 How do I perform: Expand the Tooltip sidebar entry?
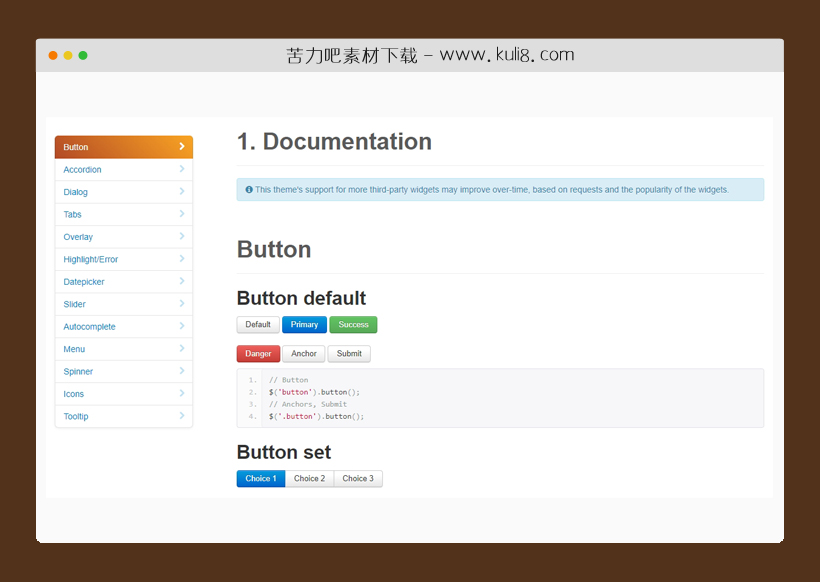(182, 416)
